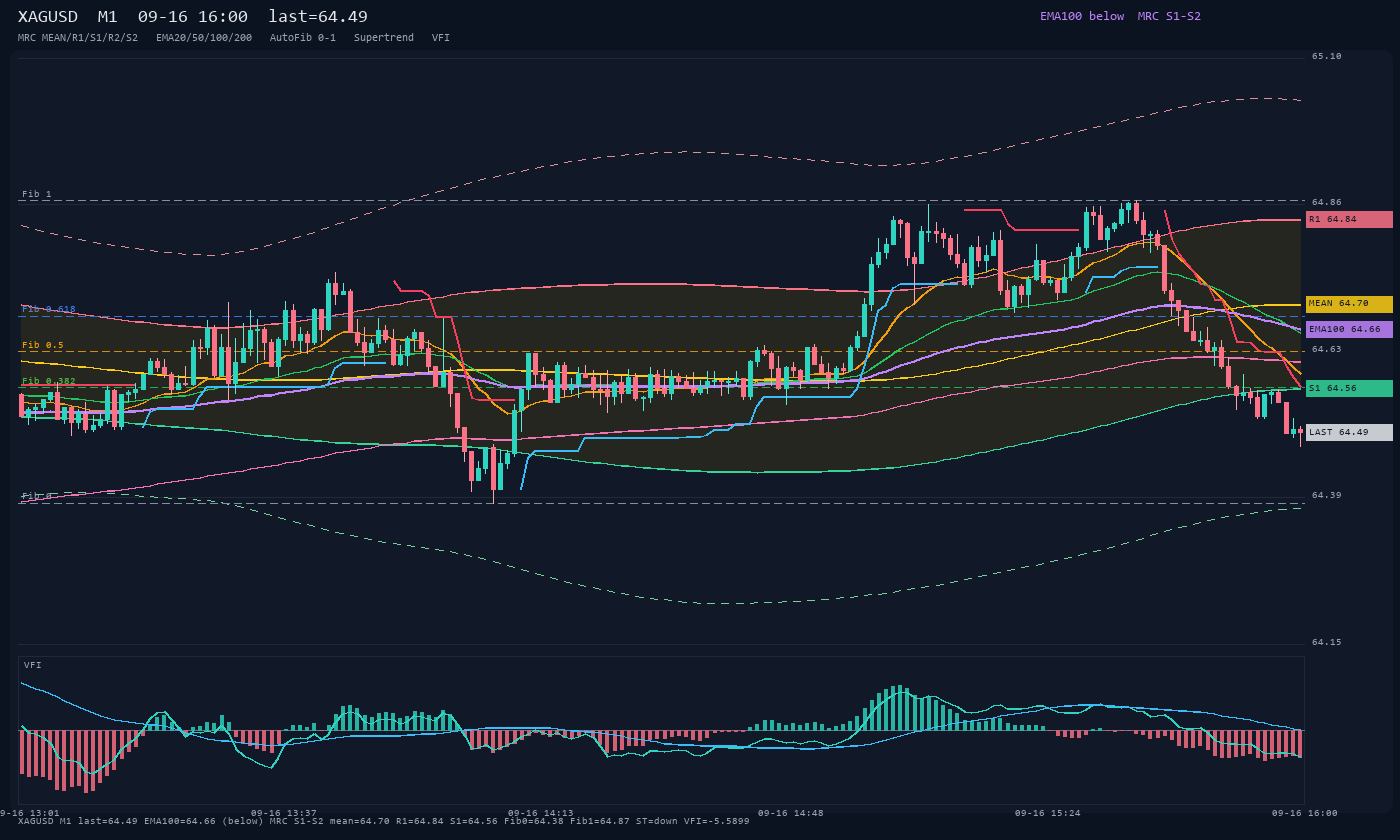Viewport: 1400px width, 840px height.
Task: Click the 'Fib 0.382' level label
Action: (x=49, y=381)
